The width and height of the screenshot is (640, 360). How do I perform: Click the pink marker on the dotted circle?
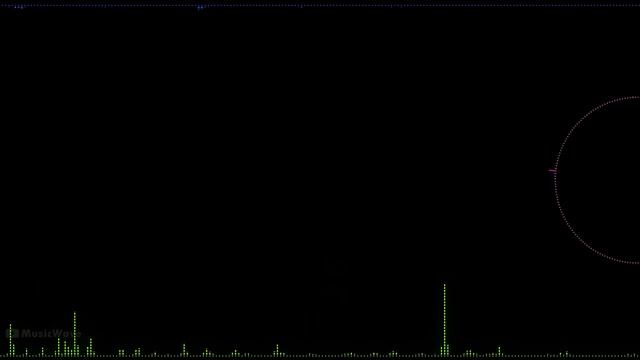tap(552, 171)
